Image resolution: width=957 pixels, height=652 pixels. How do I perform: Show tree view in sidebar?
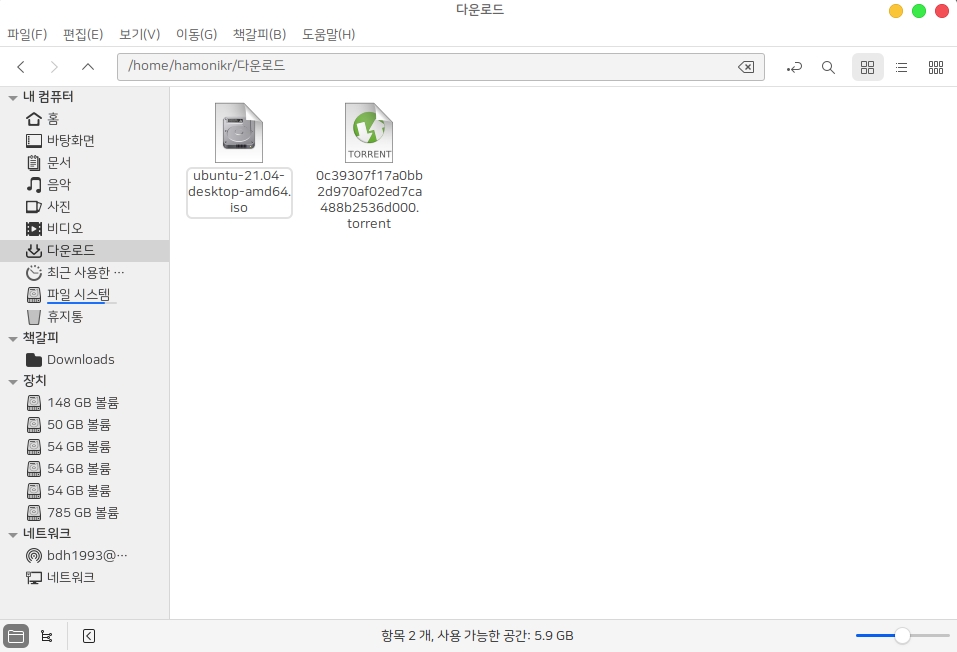pyautogui.click(x=47, y=635)
